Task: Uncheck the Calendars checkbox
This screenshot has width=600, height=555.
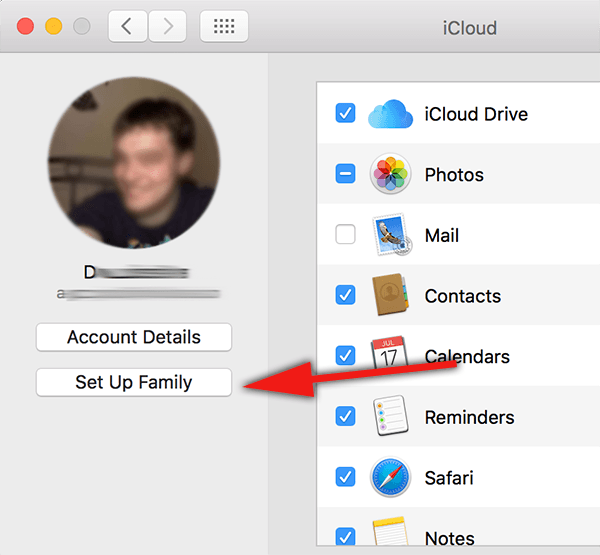Action: 345,355
